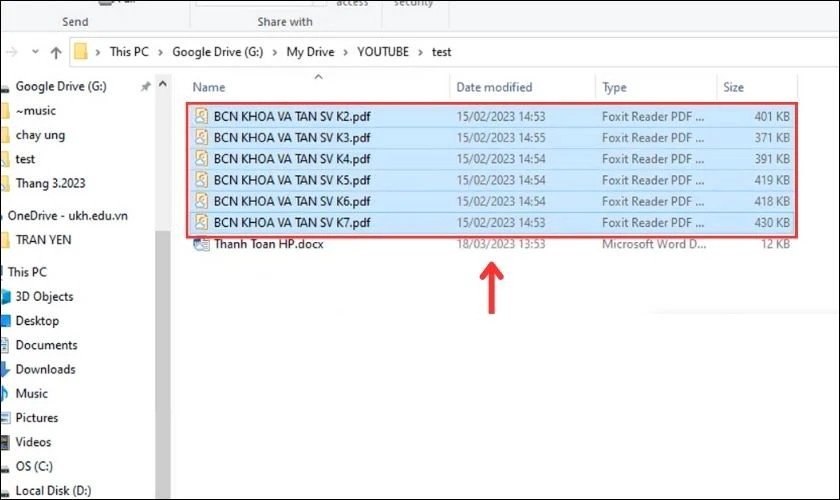Open OS (C:) drive in navigation pane

coord(34,466)
